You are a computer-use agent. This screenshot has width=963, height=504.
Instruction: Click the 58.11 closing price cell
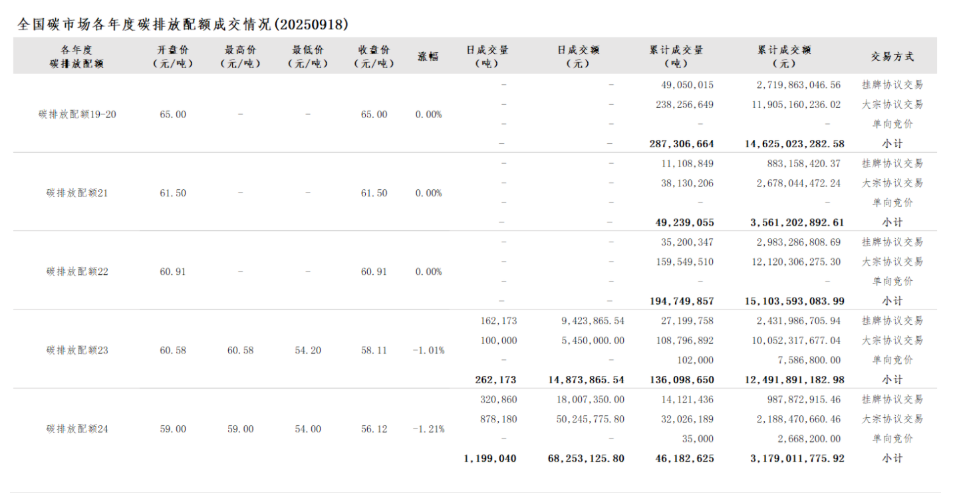374,350
